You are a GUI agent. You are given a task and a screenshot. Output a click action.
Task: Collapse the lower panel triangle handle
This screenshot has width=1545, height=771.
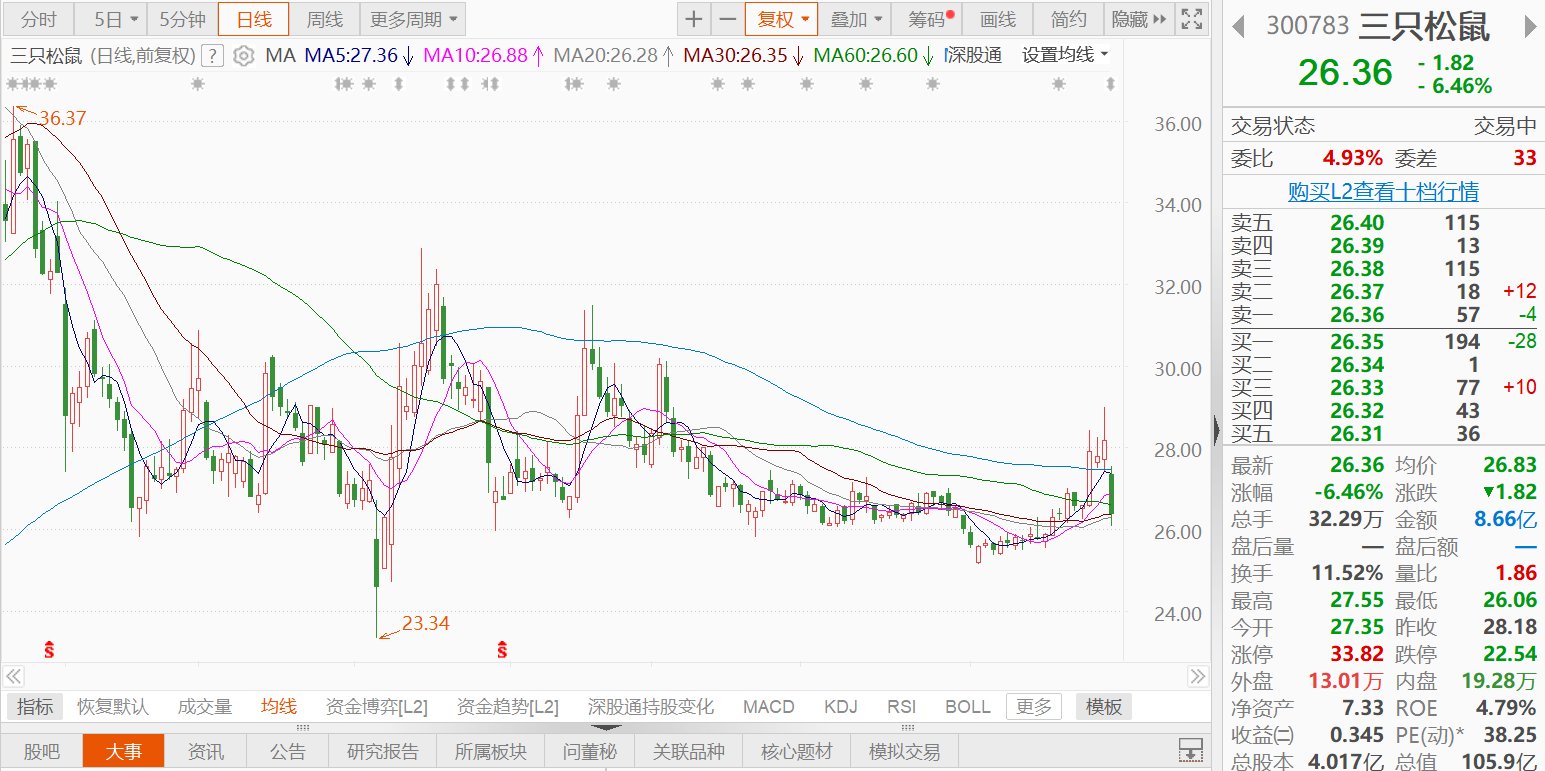coord(607,728)
